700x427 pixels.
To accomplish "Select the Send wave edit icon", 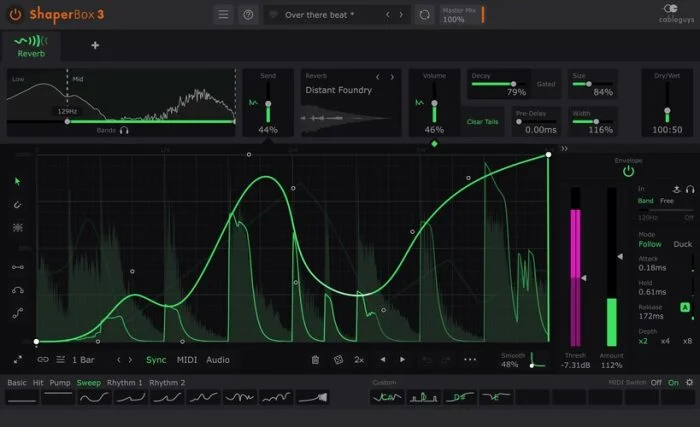I will 253,103.
